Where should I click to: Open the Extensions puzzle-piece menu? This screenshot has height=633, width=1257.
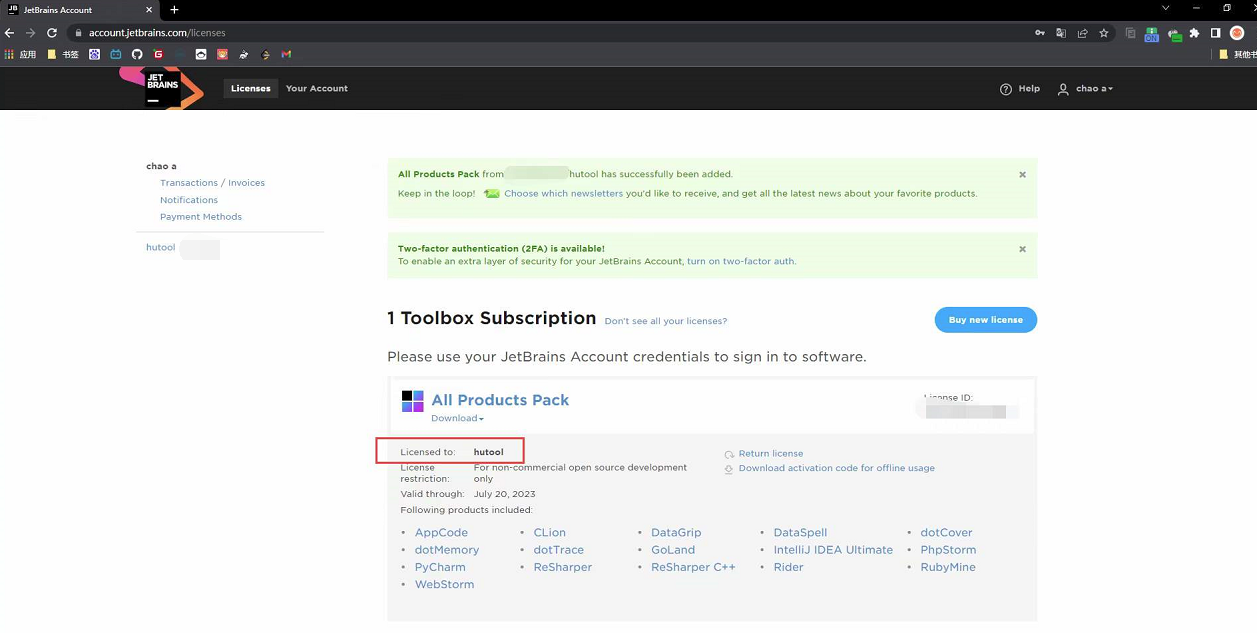pos(1194,33)
